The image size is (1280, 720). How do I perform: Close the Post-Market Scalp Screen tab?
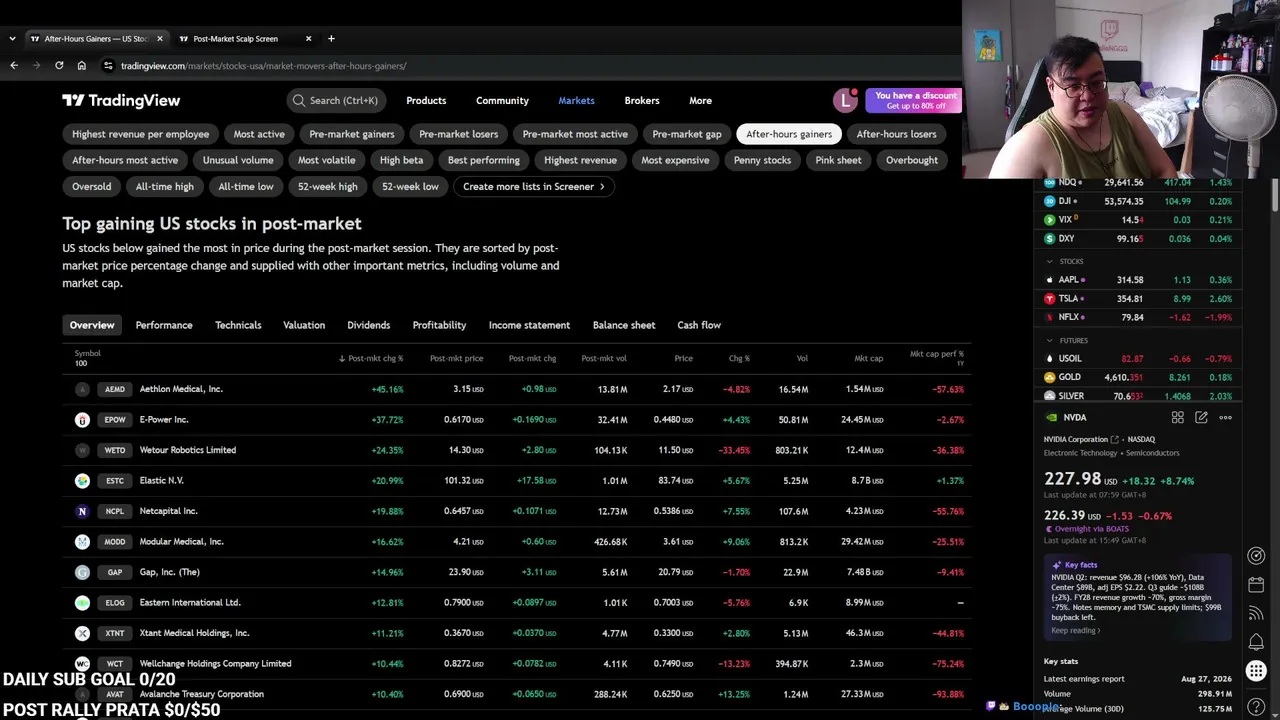tap(308, 38)
